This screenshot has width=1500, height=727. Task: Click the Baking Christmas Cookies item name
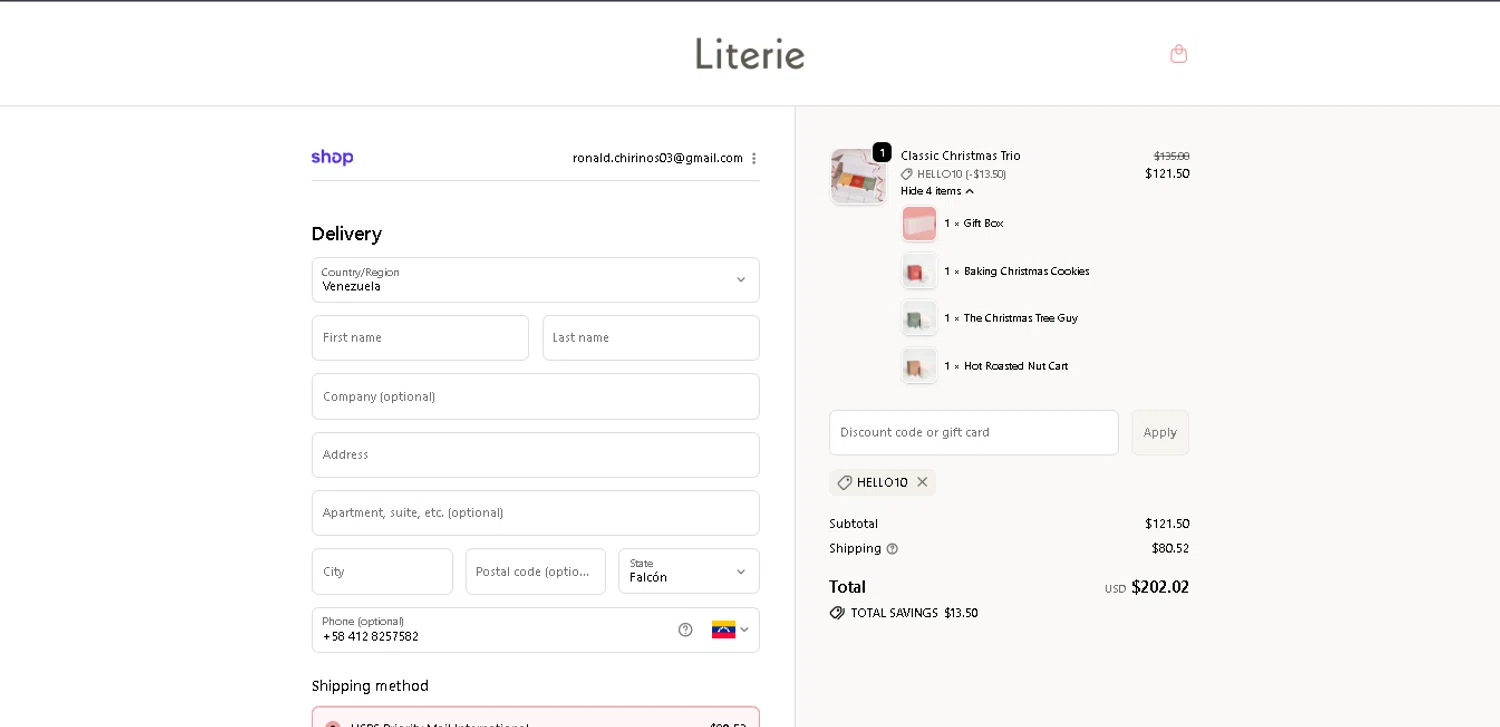tap(1027, 271)
